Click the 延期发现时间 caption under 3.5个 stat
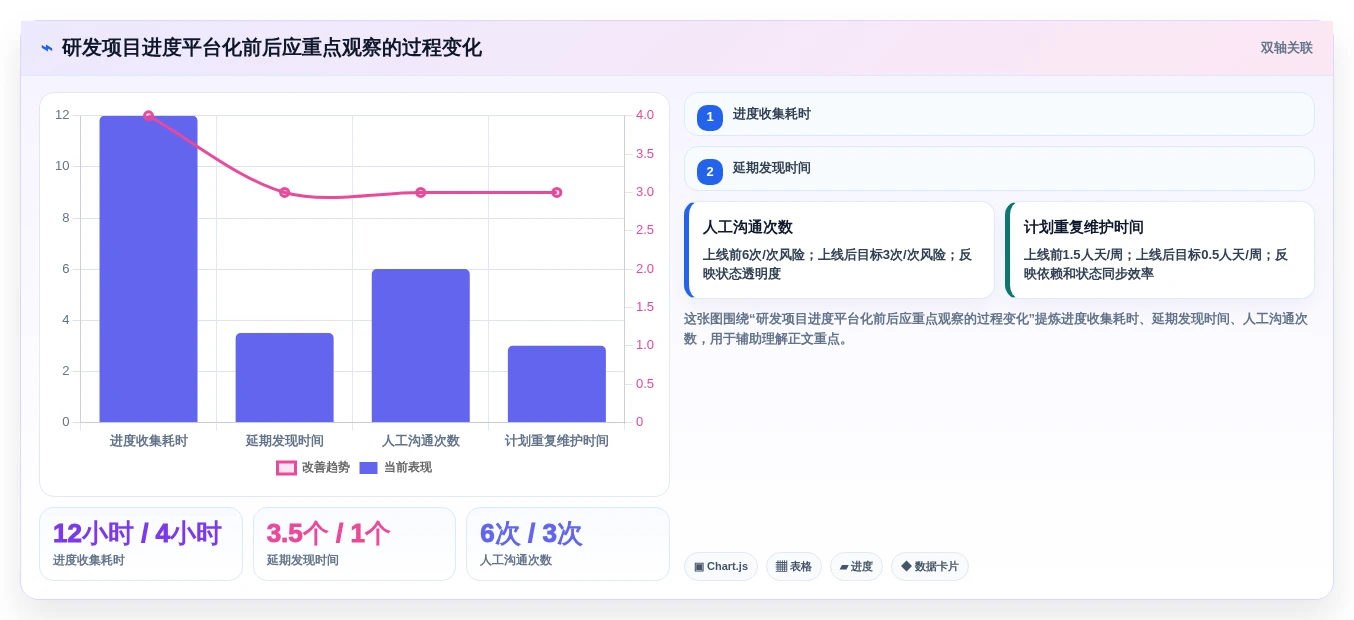 302,560
